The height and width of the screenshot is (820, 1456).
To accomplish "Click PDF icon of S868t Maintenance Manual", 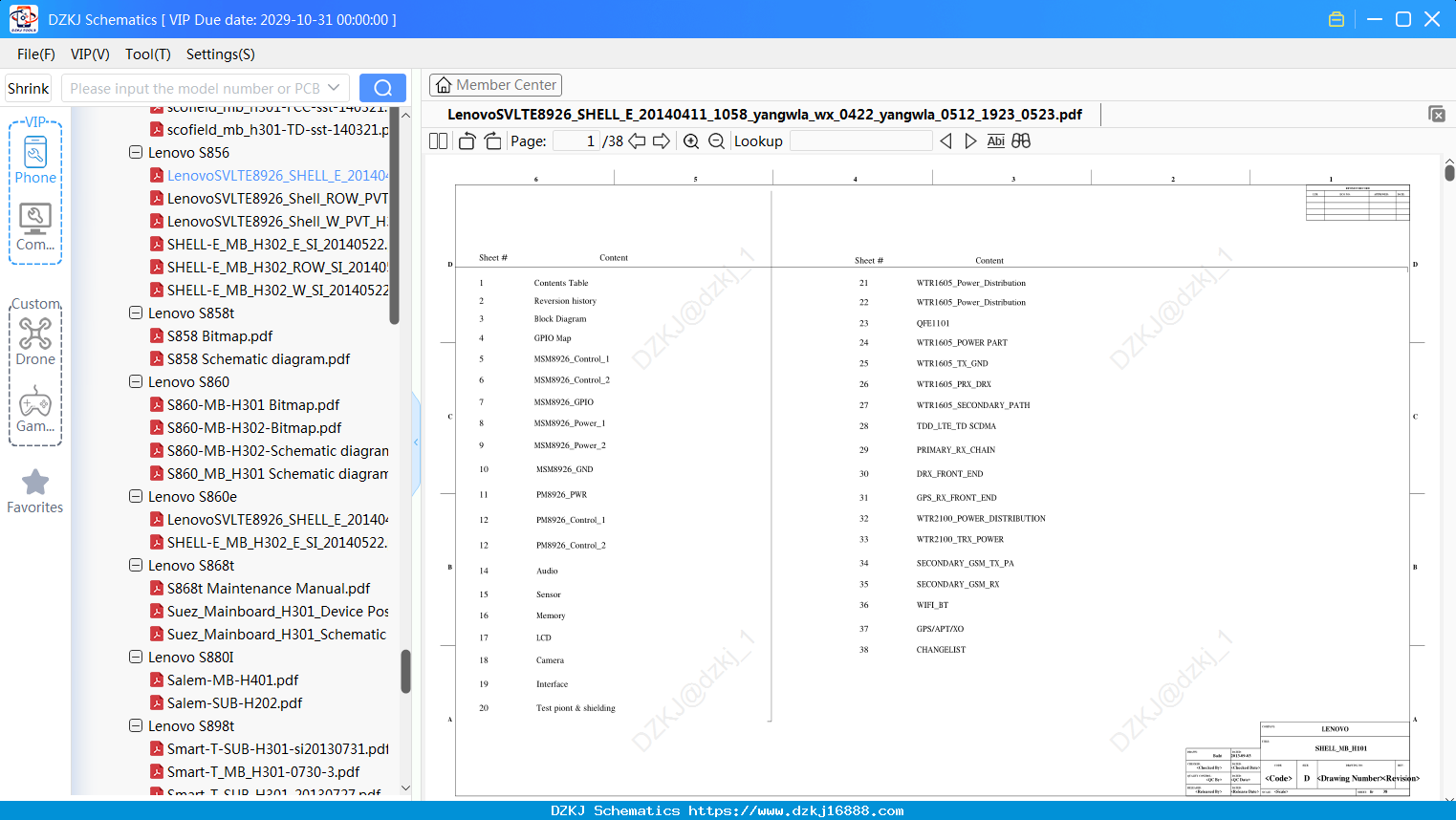I will [157, 589].
